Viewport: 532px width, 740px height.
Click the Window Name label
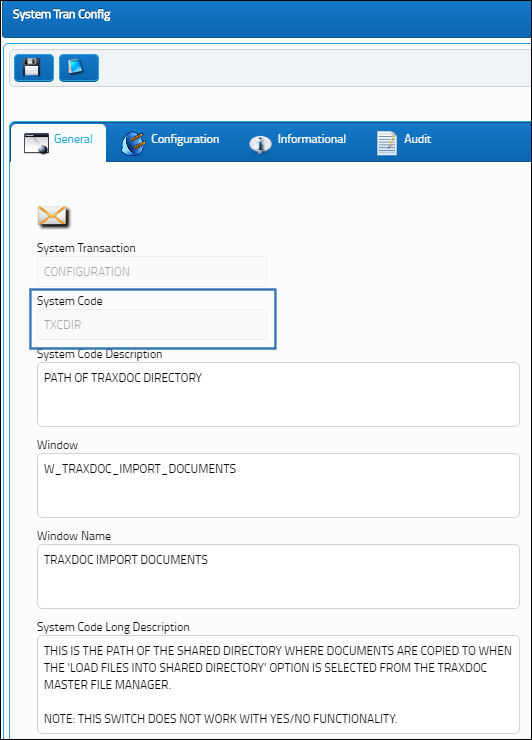pos(74,536)
